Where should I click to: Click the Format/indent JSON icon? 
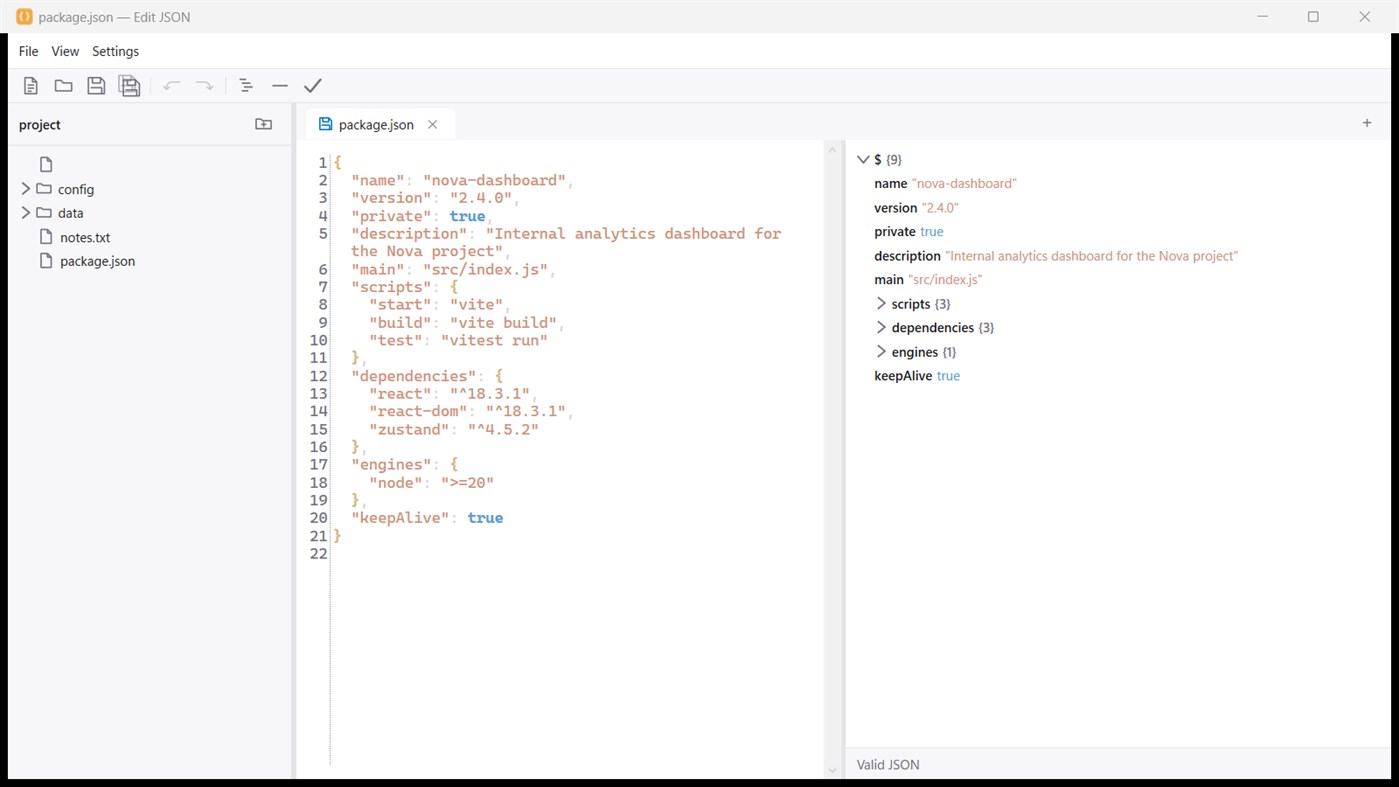pos(246,86)
